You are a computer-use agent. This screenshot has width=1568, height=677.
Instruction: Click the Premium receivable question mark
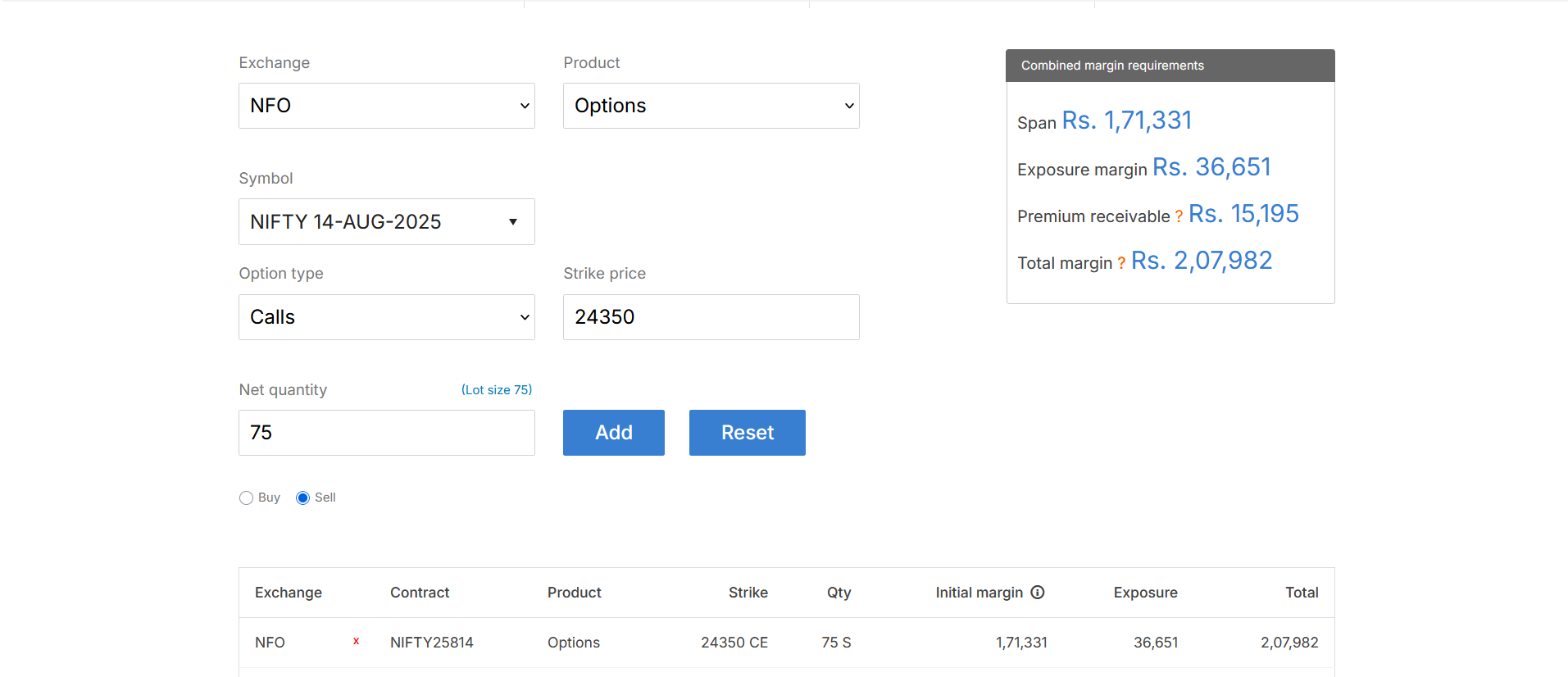(1179, 216)
